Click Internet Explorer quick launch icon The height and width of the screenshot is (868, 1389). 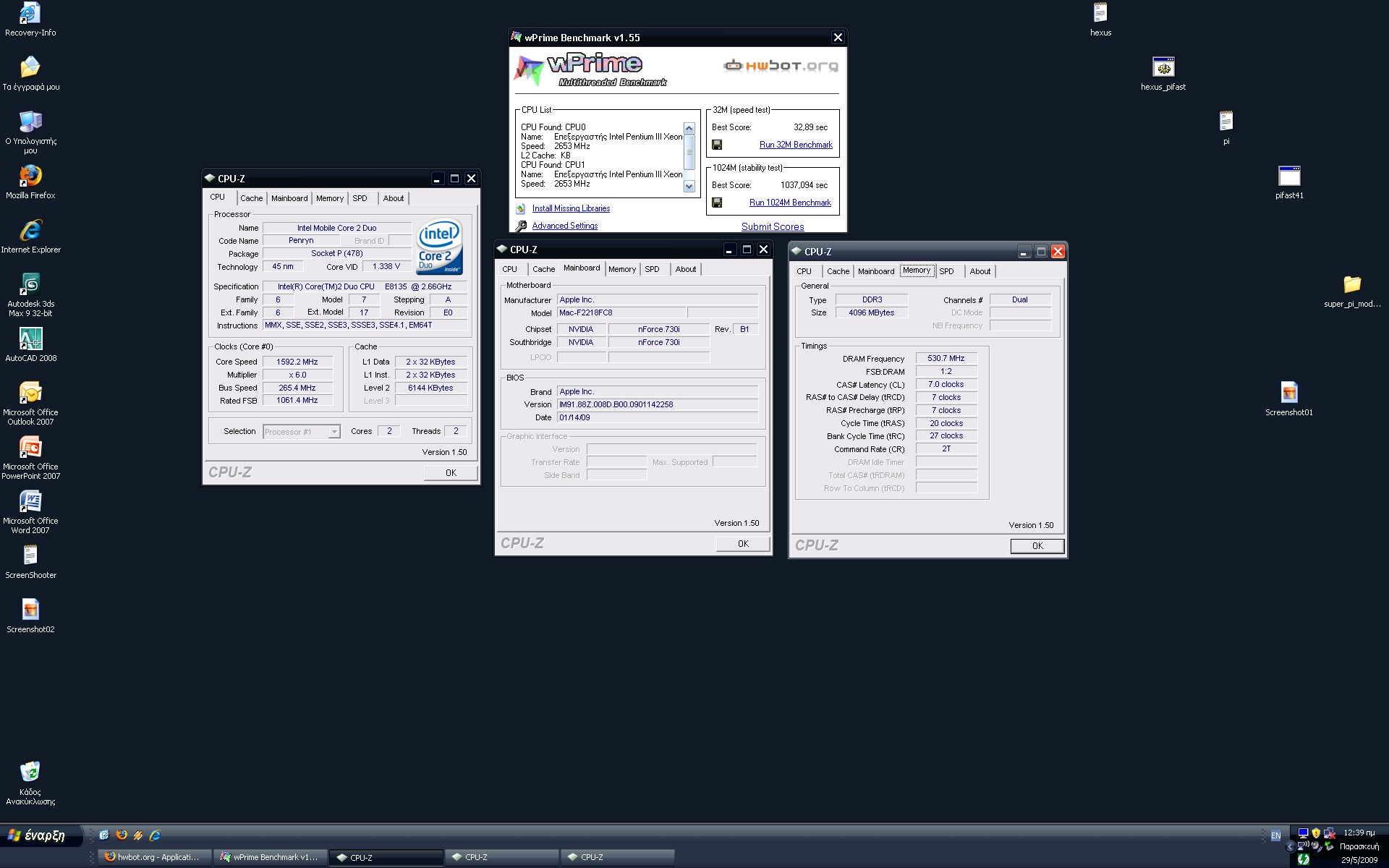point(154,835)
